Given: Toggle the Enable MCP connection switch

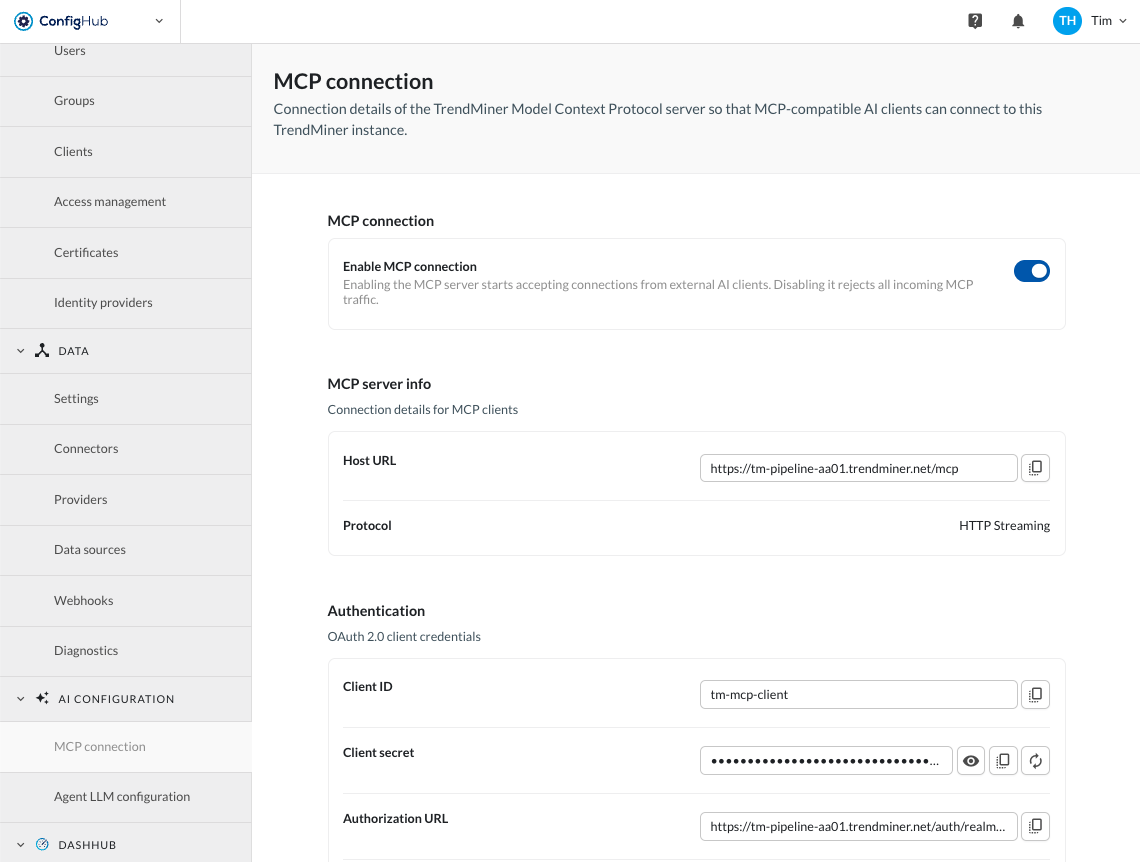Looking at the screenshot, I should point(1032,271).
